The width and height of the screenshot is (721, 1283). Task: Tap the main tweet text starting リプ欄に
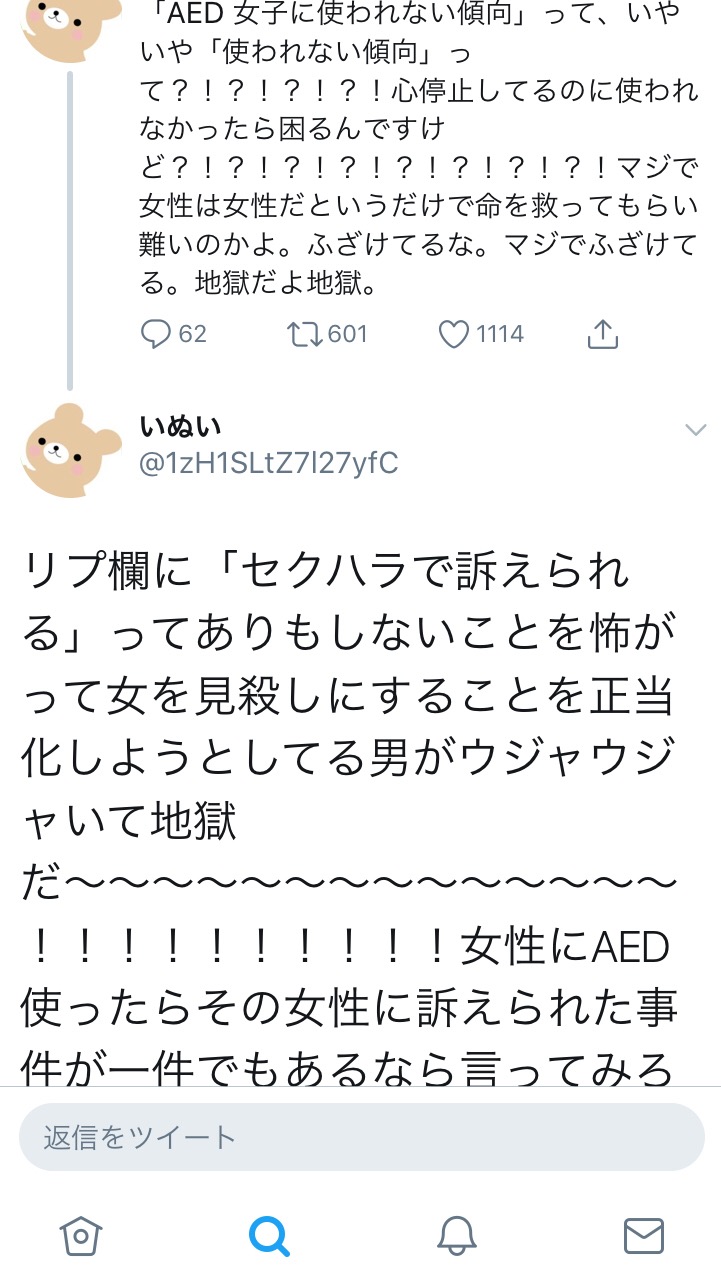pos(350,822)
